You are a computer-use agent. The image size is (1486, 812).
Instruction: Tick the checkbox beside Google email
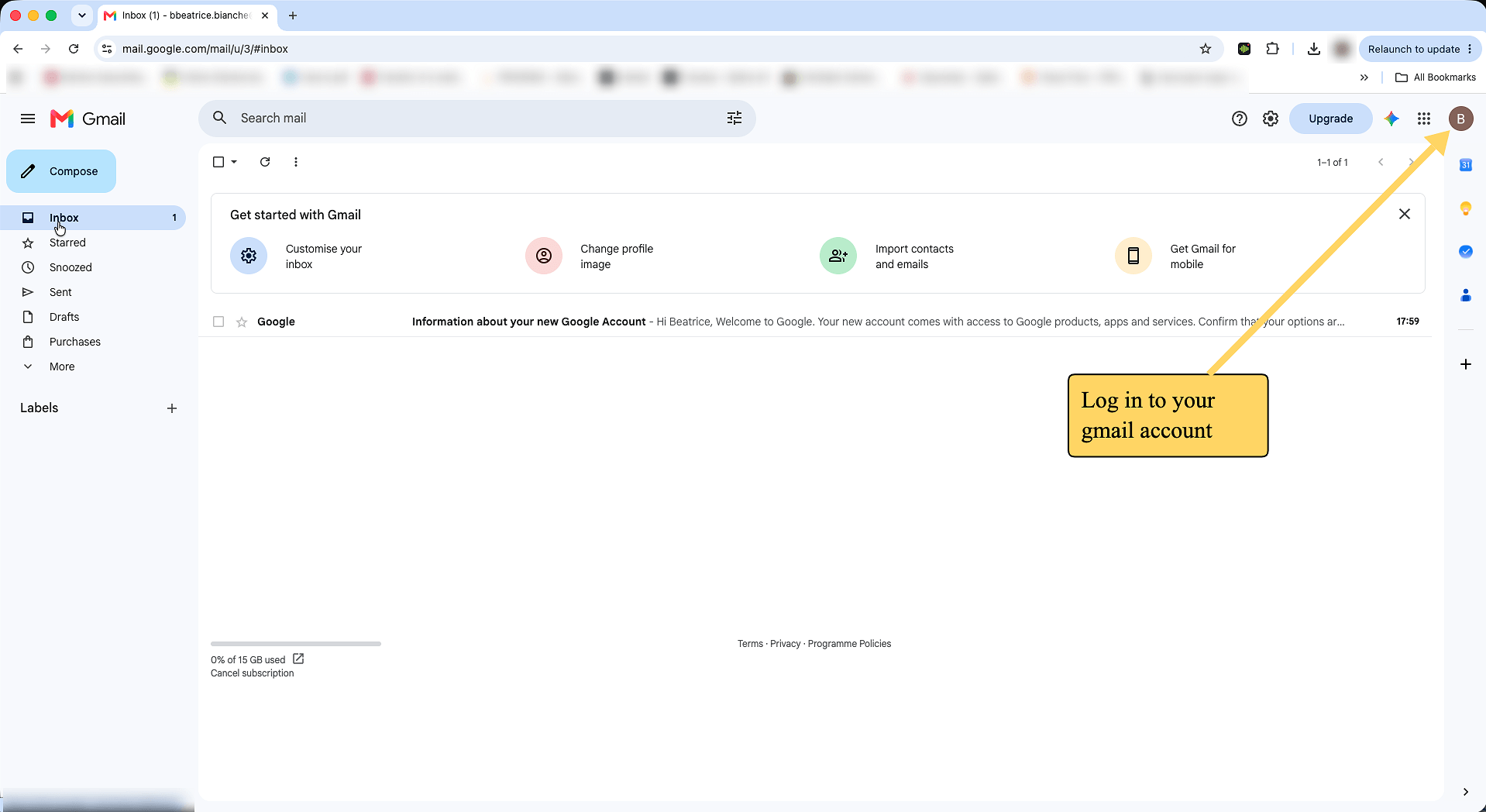click(x=218, y=322)
